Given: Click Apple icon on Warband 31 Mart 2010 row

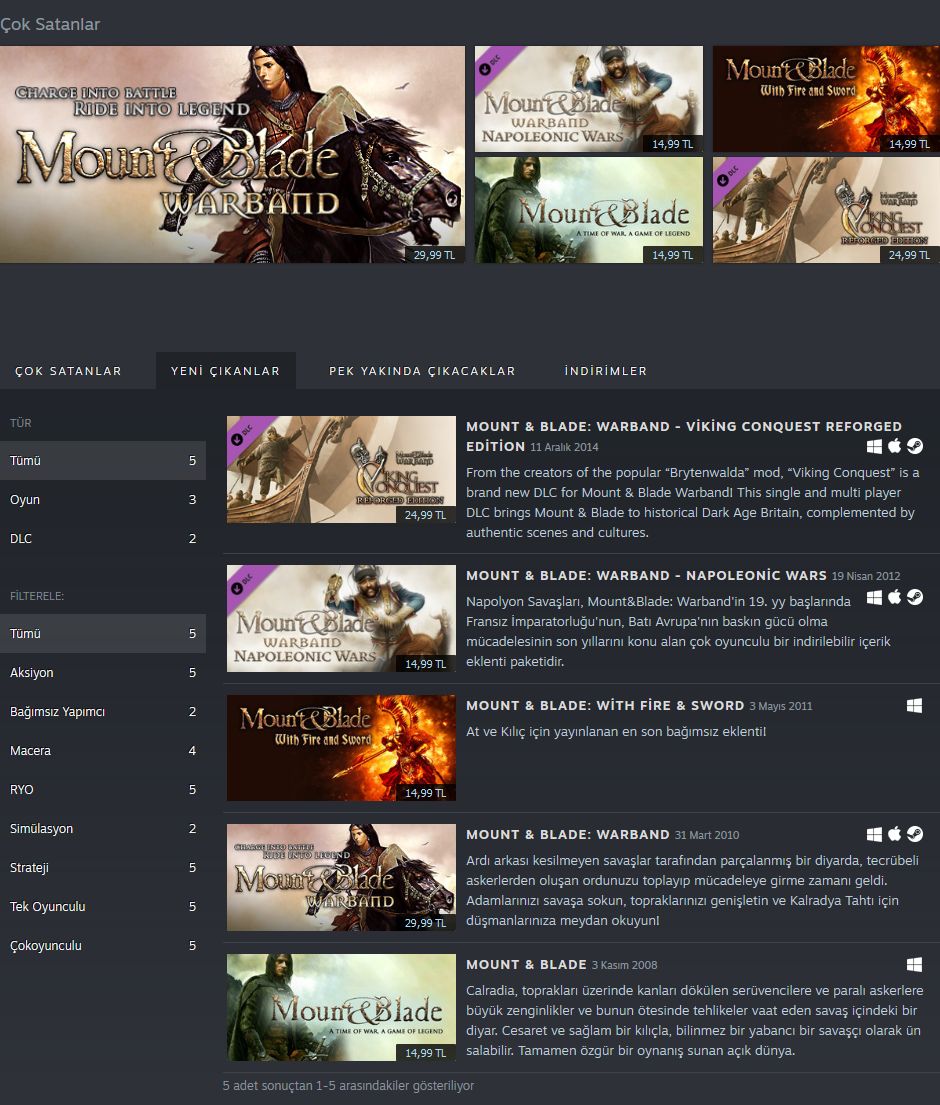Looking at the screenshot, I should click(894, 834).
